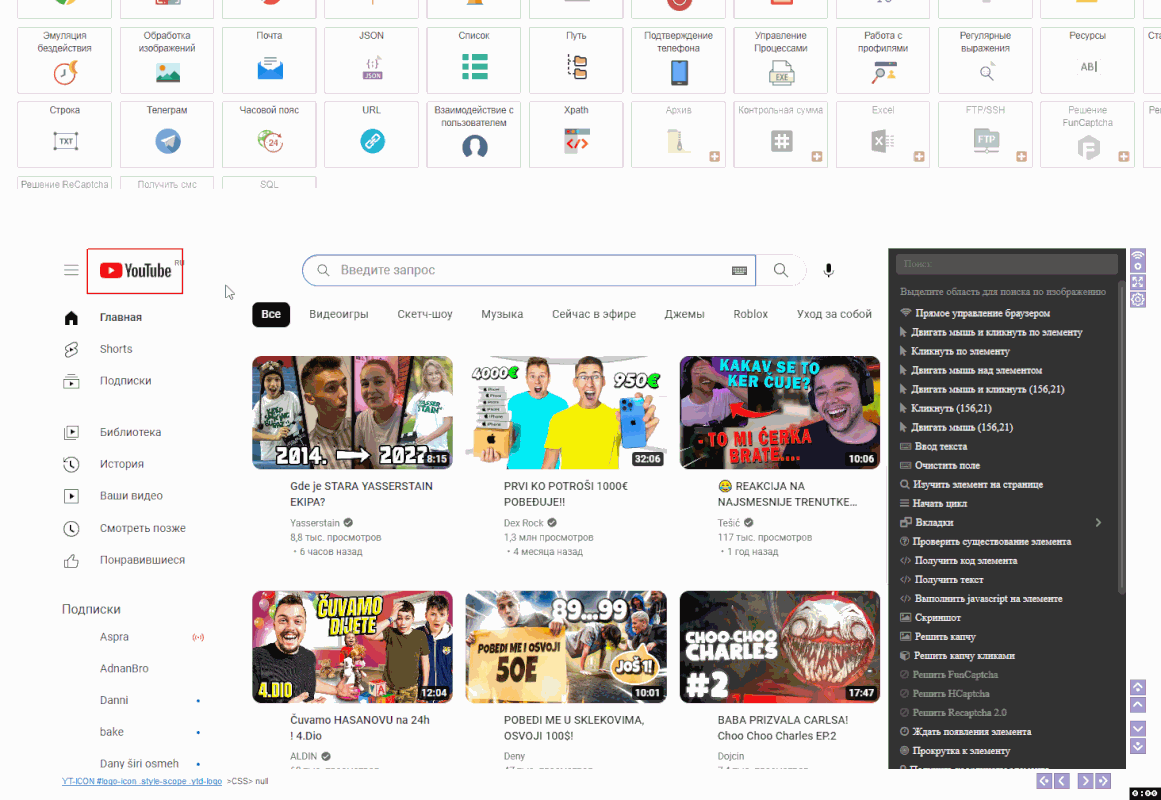Choose Получить текст action
The image size is (1161, 800).
pyautogui.click(x=948, y=580)
